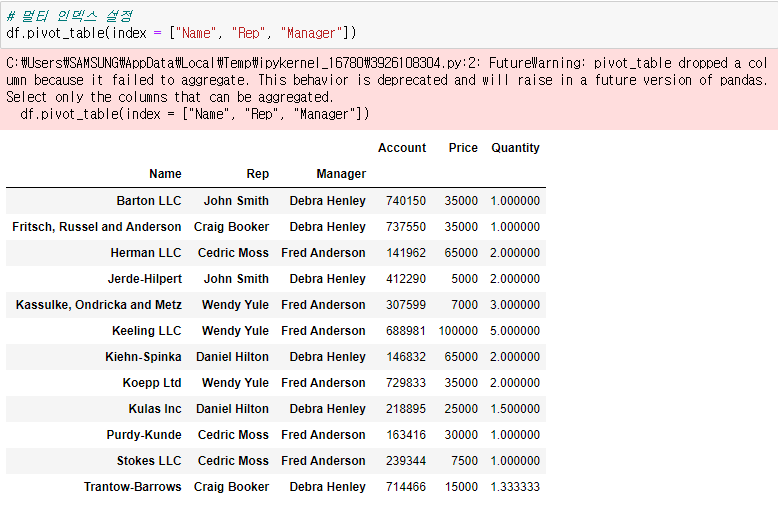Click Daniel Hilton in the Kiehn-Spinka row

pyautogui.click(x=232, y=357)
